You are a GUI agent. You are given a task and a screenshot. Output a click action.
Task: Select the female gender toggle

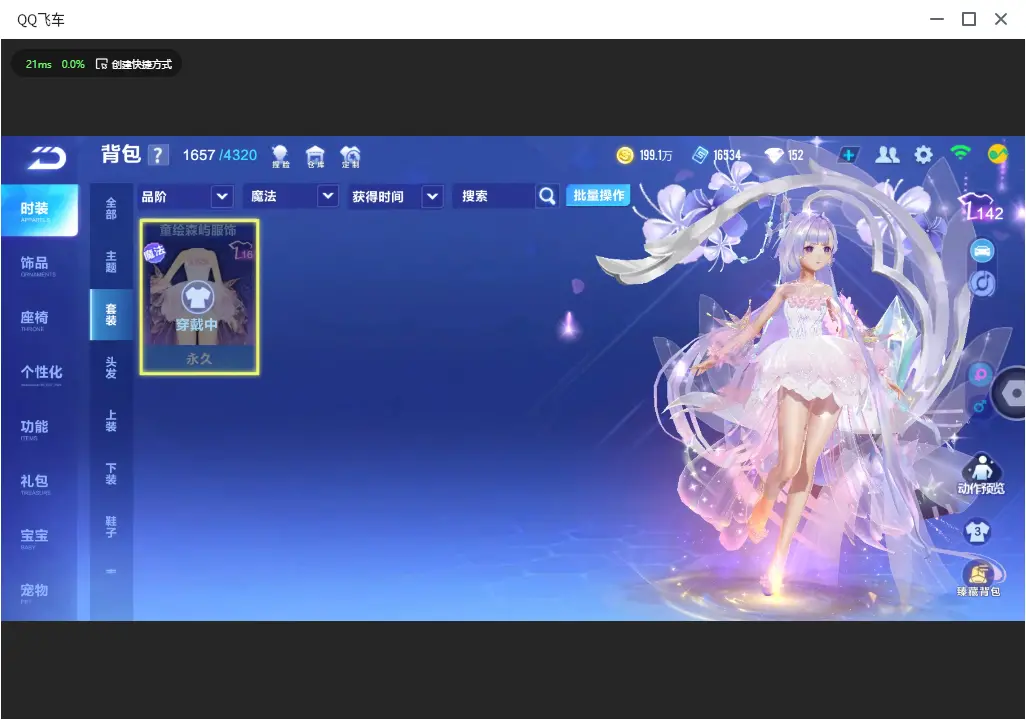tap(980, 374)
